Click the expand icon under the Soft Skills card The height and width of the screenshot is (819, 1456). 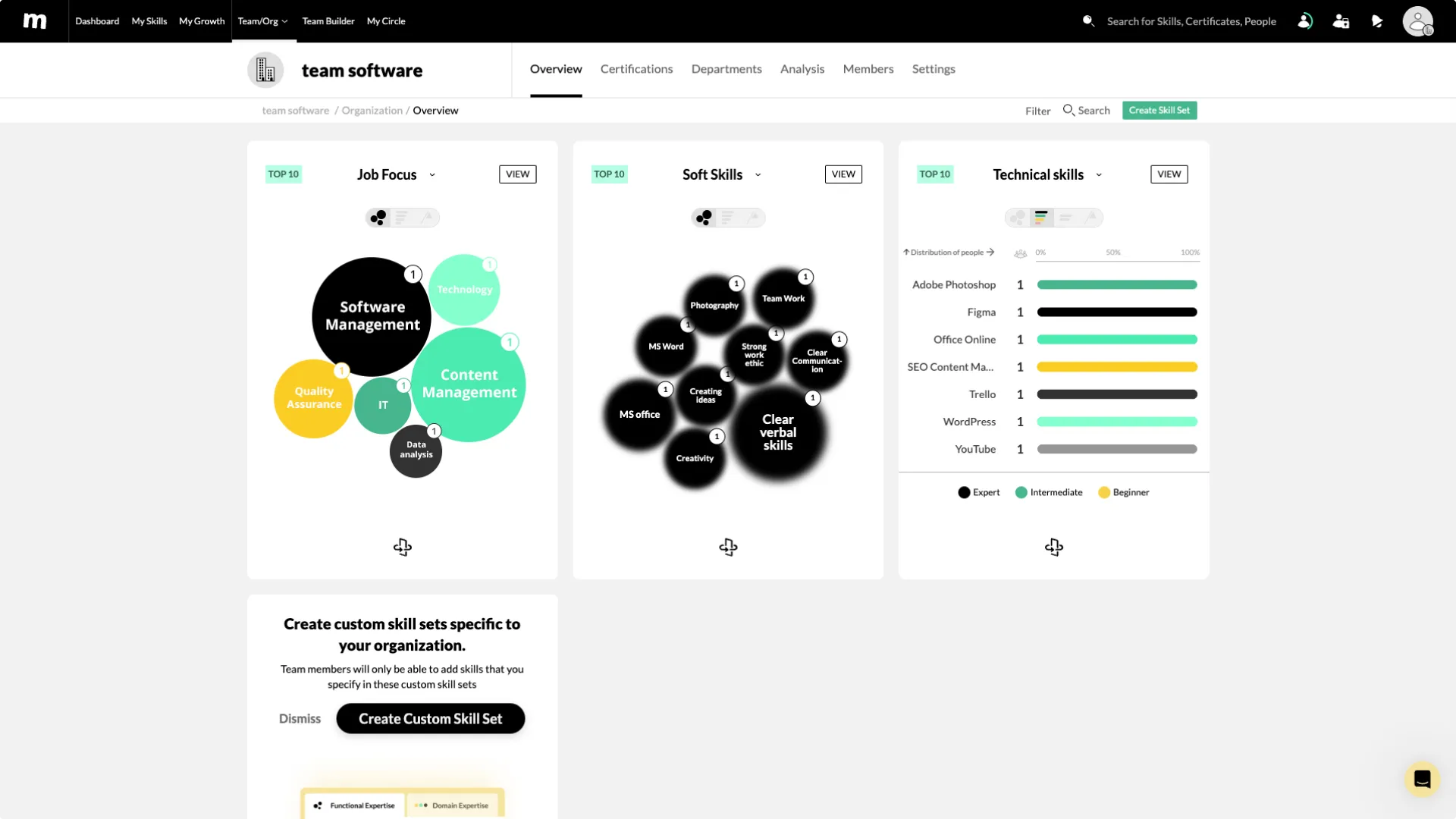[728, 547]
